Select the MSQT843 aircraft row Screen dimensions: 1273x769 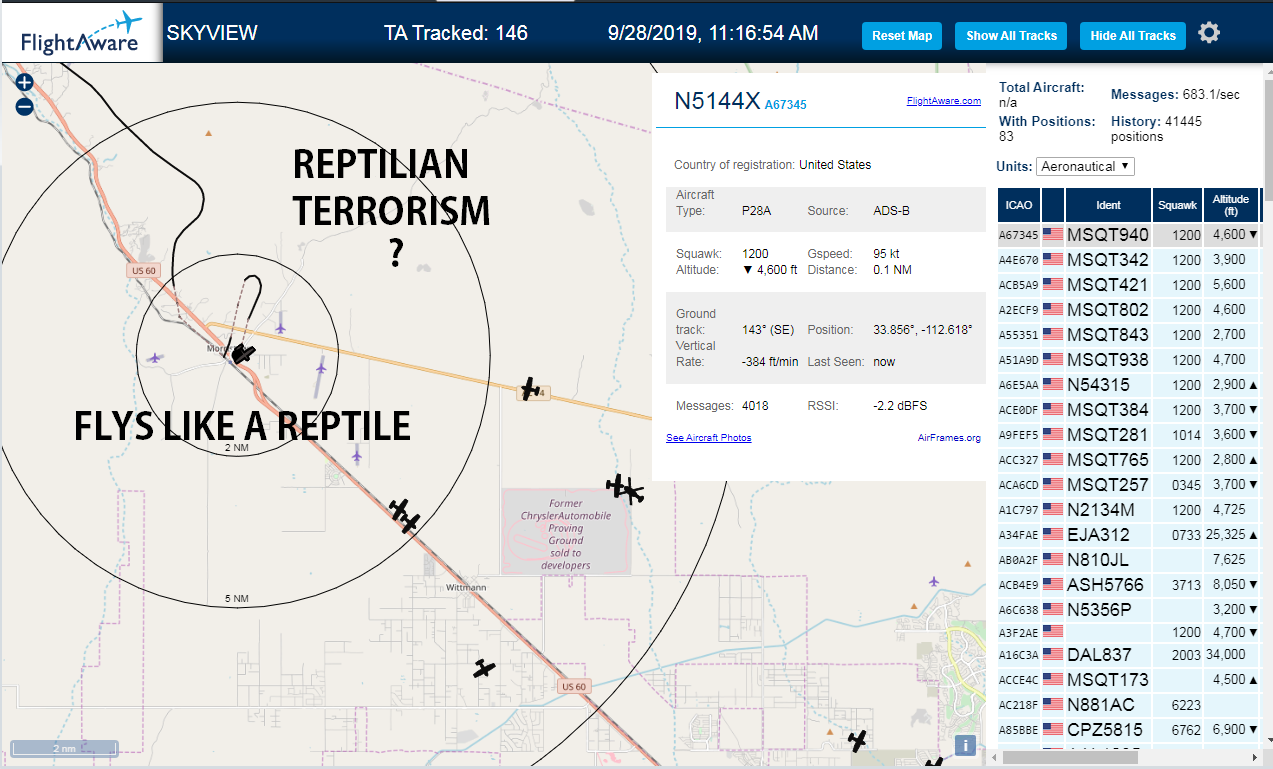[x=1129, y=335]
